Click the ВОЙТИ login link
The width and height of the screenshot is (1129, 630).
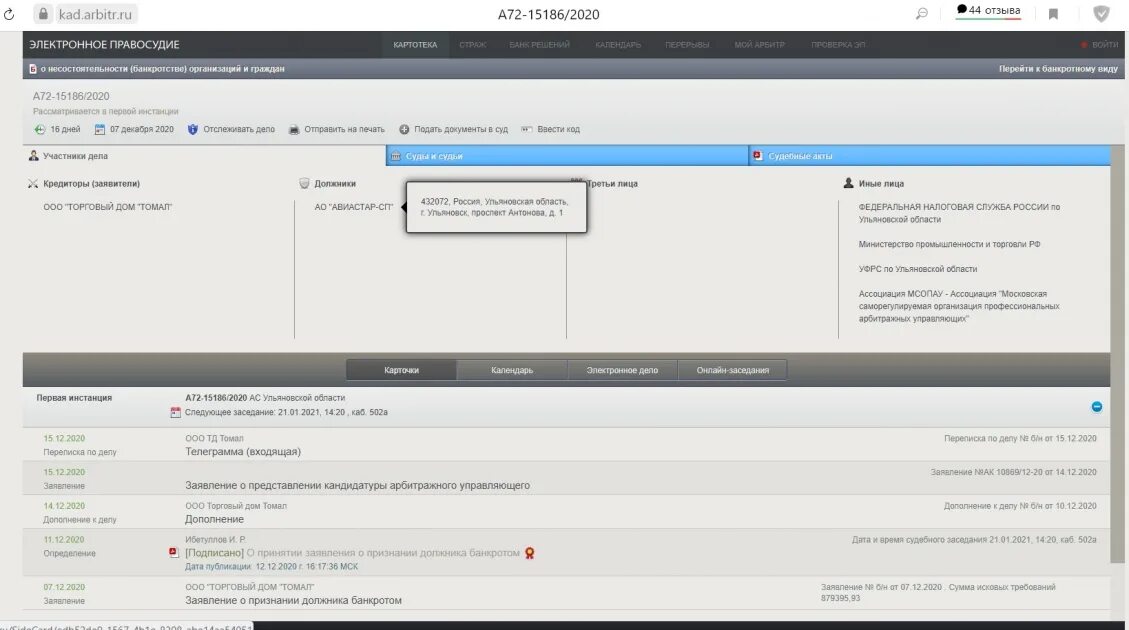tap(1105, 45)
